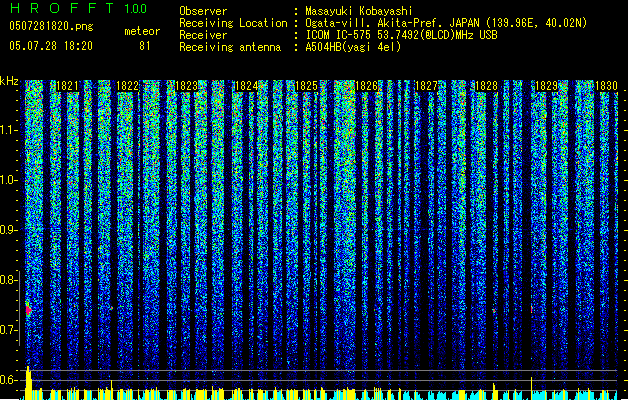This screenshot has height=400, width=629.
Task: Click the A504HB(yagi 4el) antenna text
Action: (353, 47)
